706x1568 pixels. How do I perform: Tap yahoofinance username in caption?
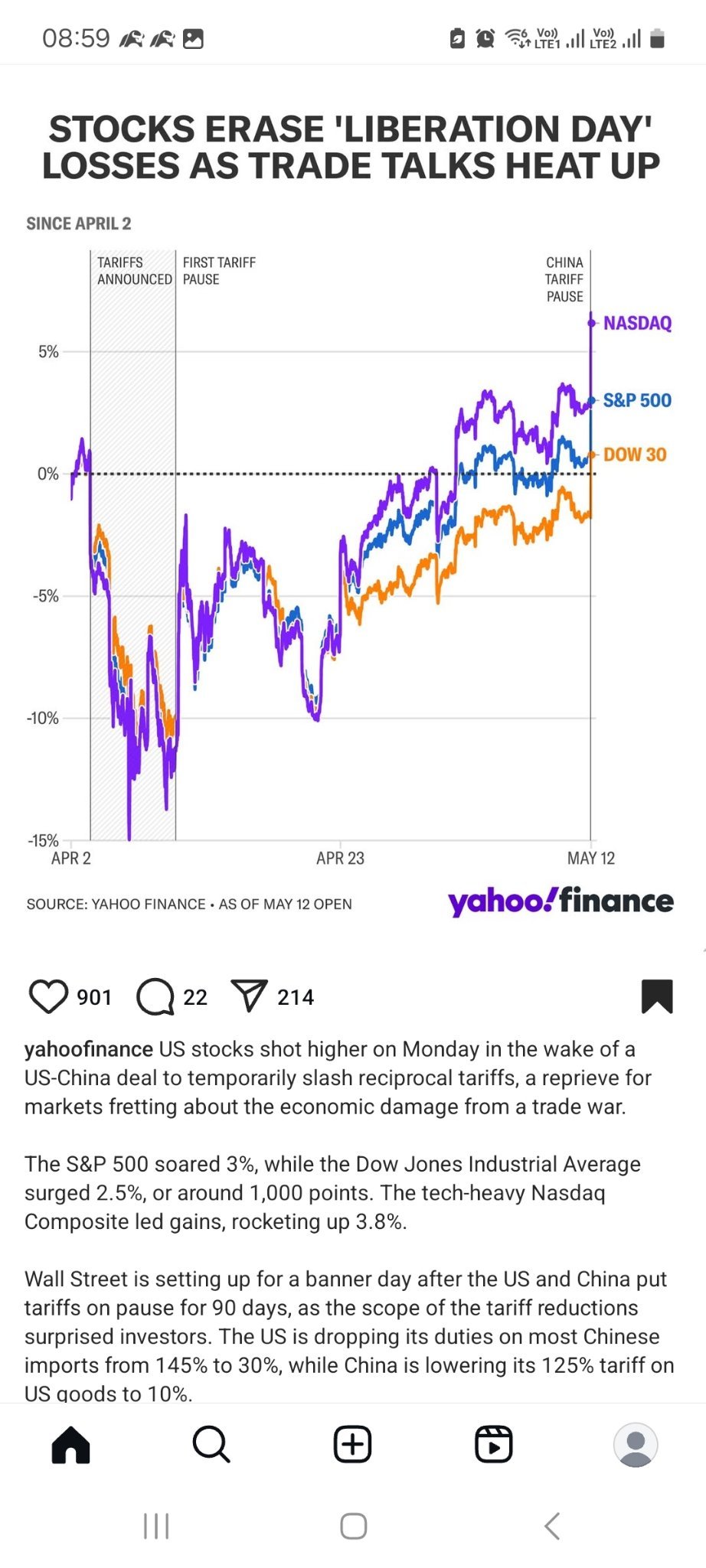pyautogui.click(x=89, y=1049)
